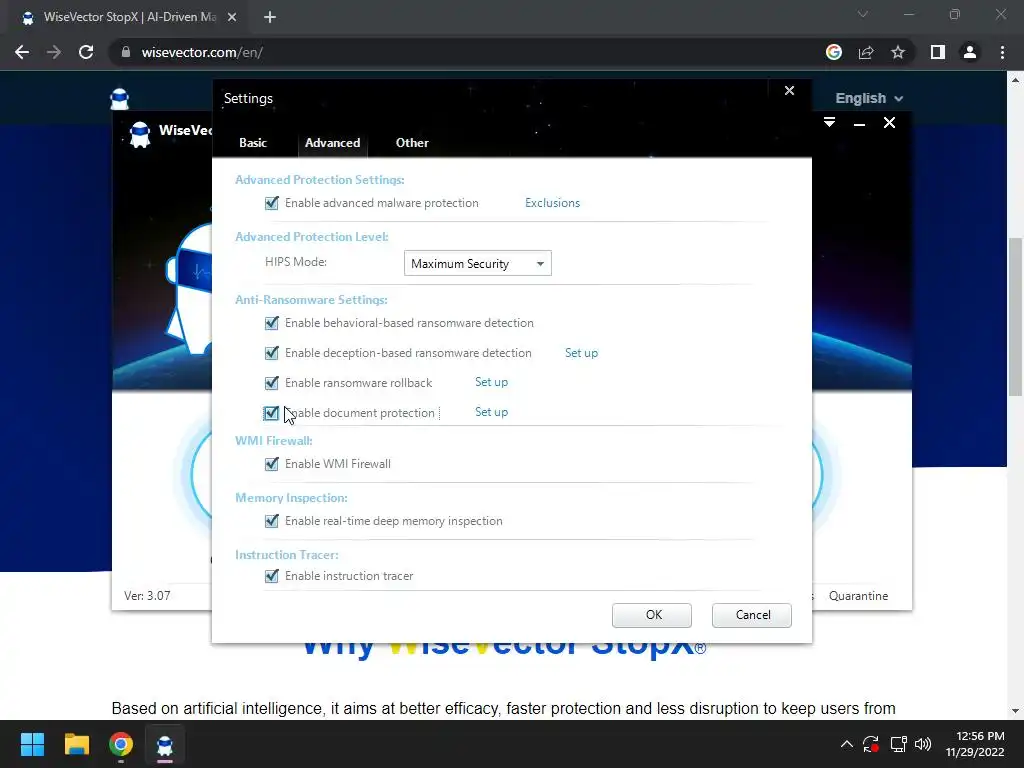Click the scrollbar up arrow
This screenshot has width=1024, height=768.
[x=1015, y=80]
